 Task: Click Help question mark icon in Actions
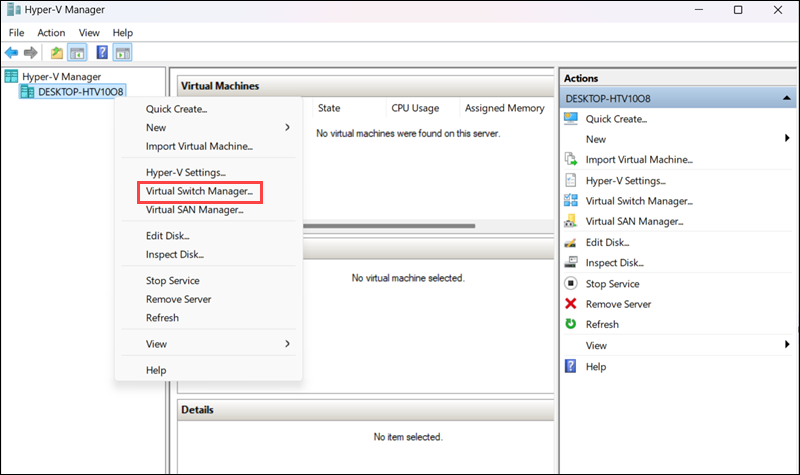[x=570, y=366]
